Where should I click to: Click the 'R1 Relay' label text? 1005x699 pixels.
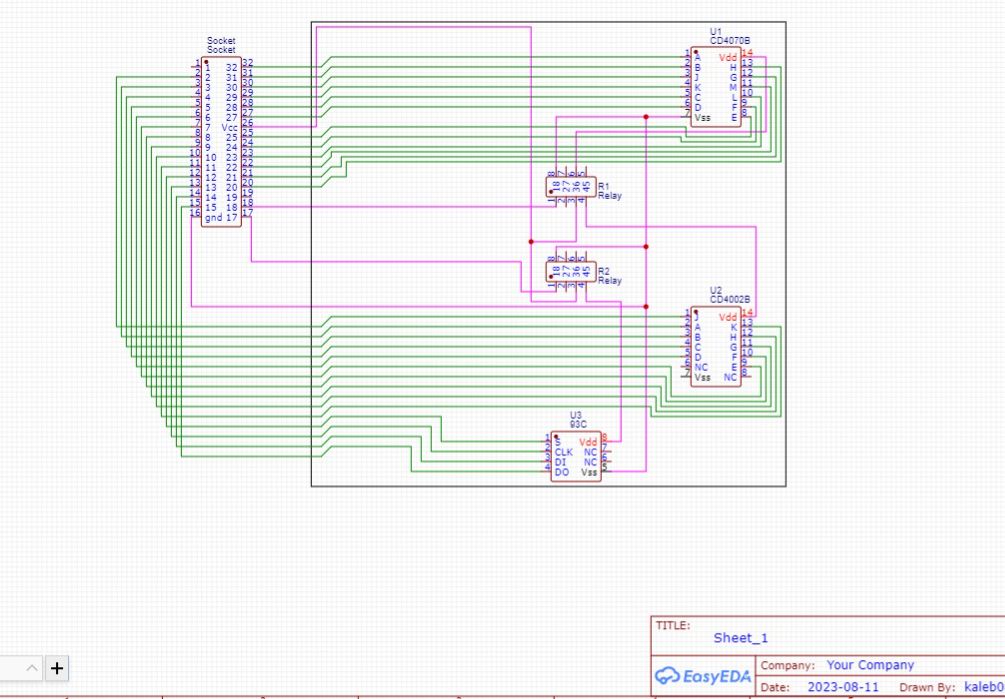(x=609, y=191)
